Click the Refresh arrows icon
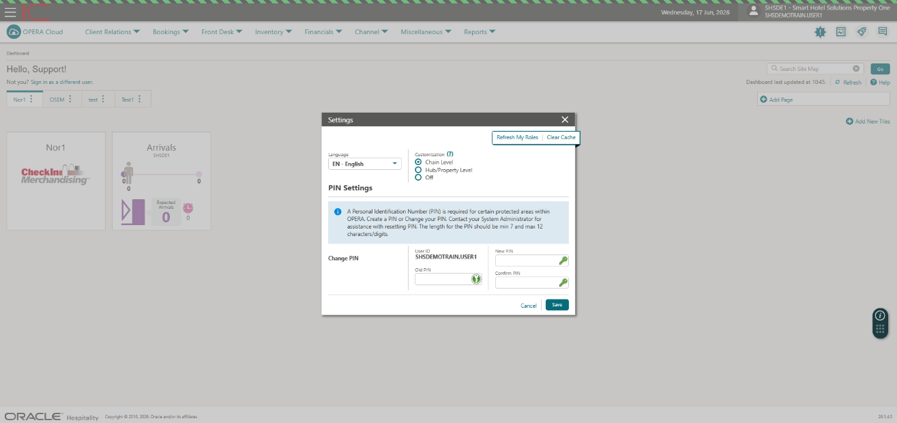 tap(838, 82)
